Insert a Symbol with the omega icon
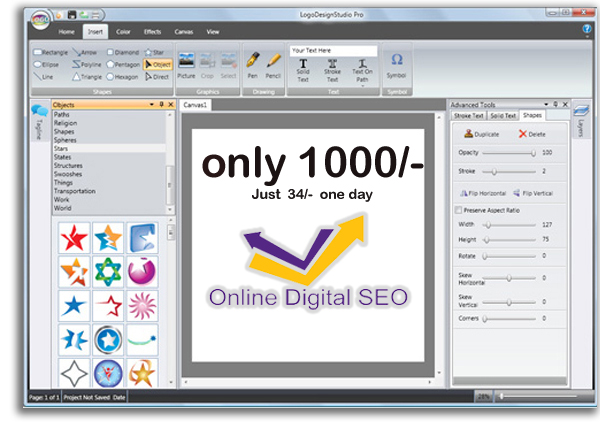Screen dimensions: 600x425 click(x=396, y=66)
